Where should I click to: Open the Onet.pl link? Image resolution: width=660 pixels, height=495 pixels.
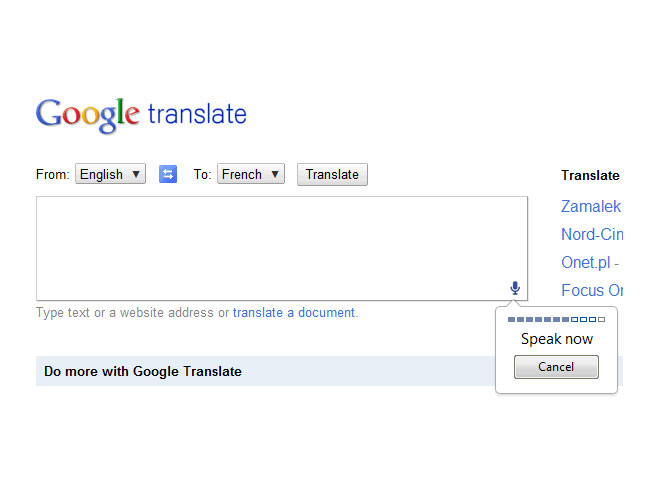tap(586, 263)
